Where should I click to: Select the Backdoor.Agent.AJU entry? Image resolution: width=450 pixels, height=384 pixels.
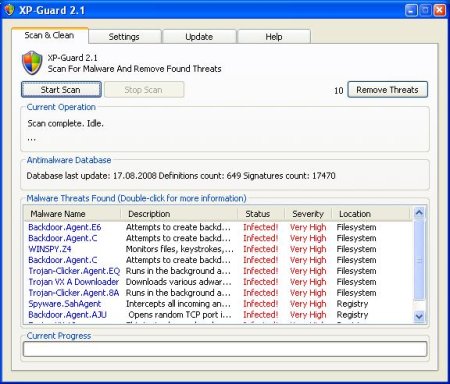point(67,315)
